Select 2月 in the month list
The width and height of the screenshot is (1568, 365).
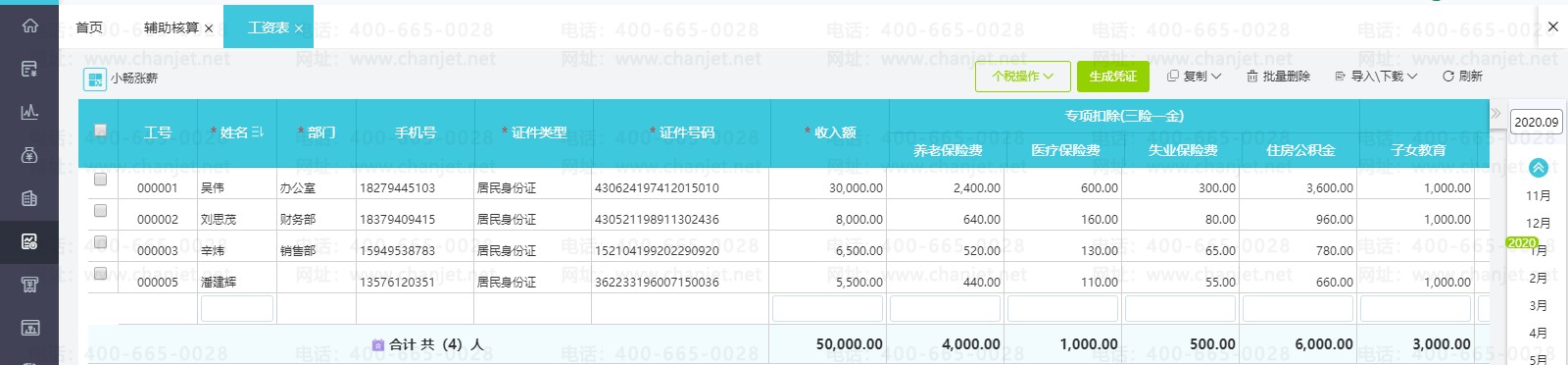pyautogui.click(x=1538, y=278)
